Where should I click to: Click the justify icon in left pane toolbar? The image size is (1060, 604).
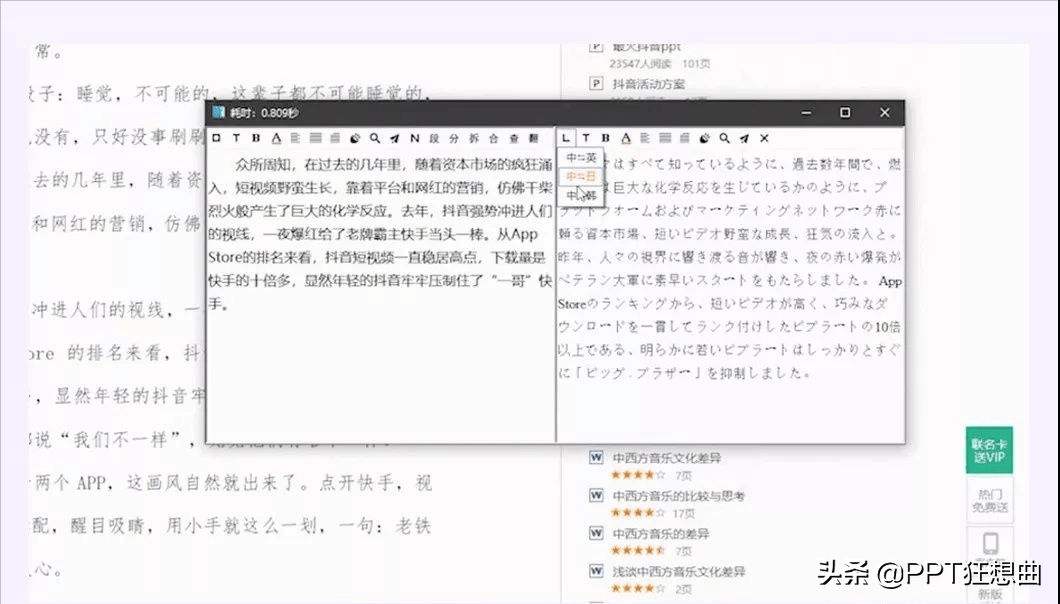[316, 138]
